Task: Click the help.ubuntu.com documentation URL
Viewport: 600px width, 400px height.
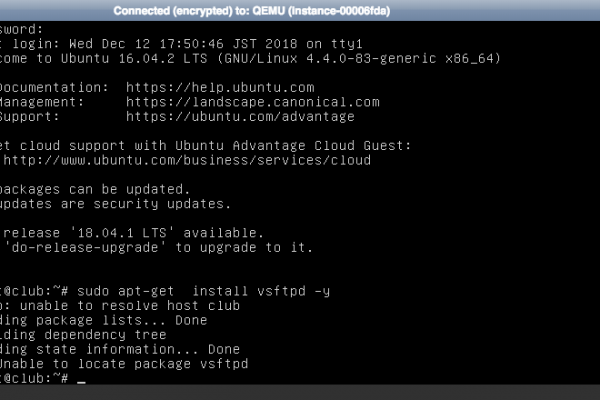Action: point(220,88)
